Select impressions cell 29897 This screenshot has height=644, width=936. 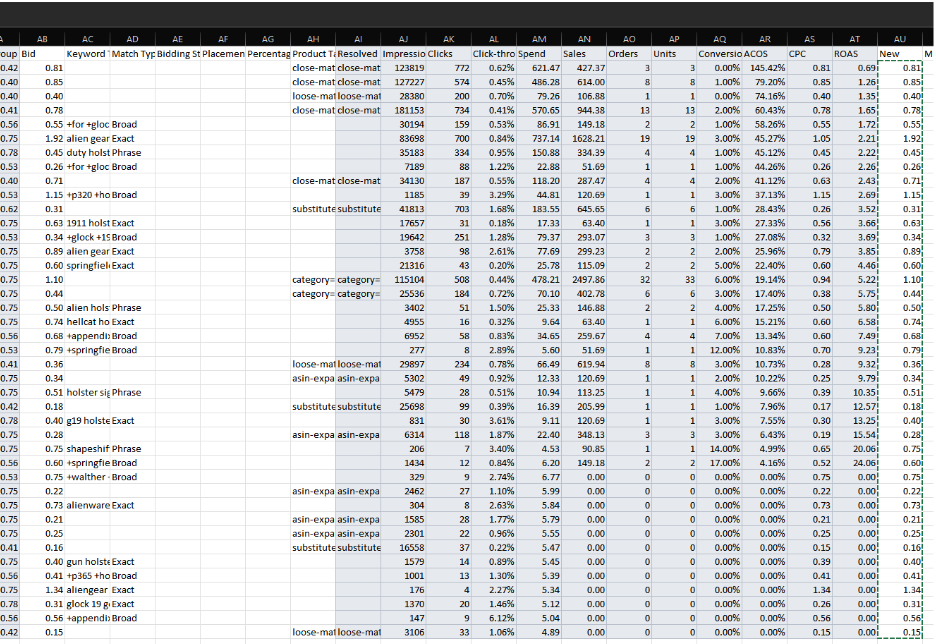click(404, 364)
